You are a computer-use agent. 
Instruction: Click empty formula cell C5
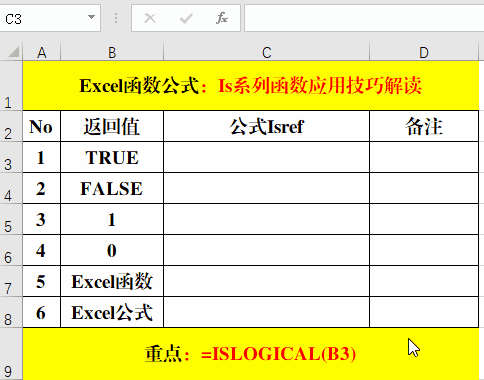(266, 219)
